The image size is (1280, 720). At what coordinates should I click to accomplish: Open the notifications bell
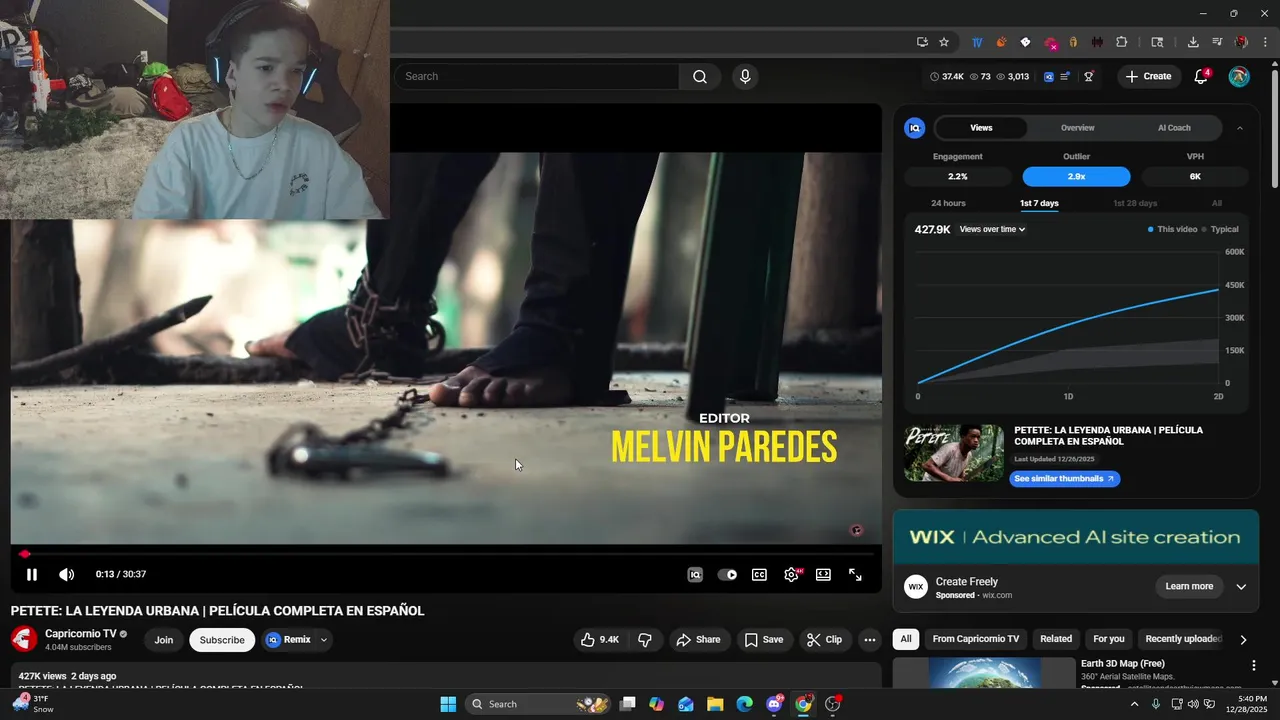click(x=1201, y=77)
